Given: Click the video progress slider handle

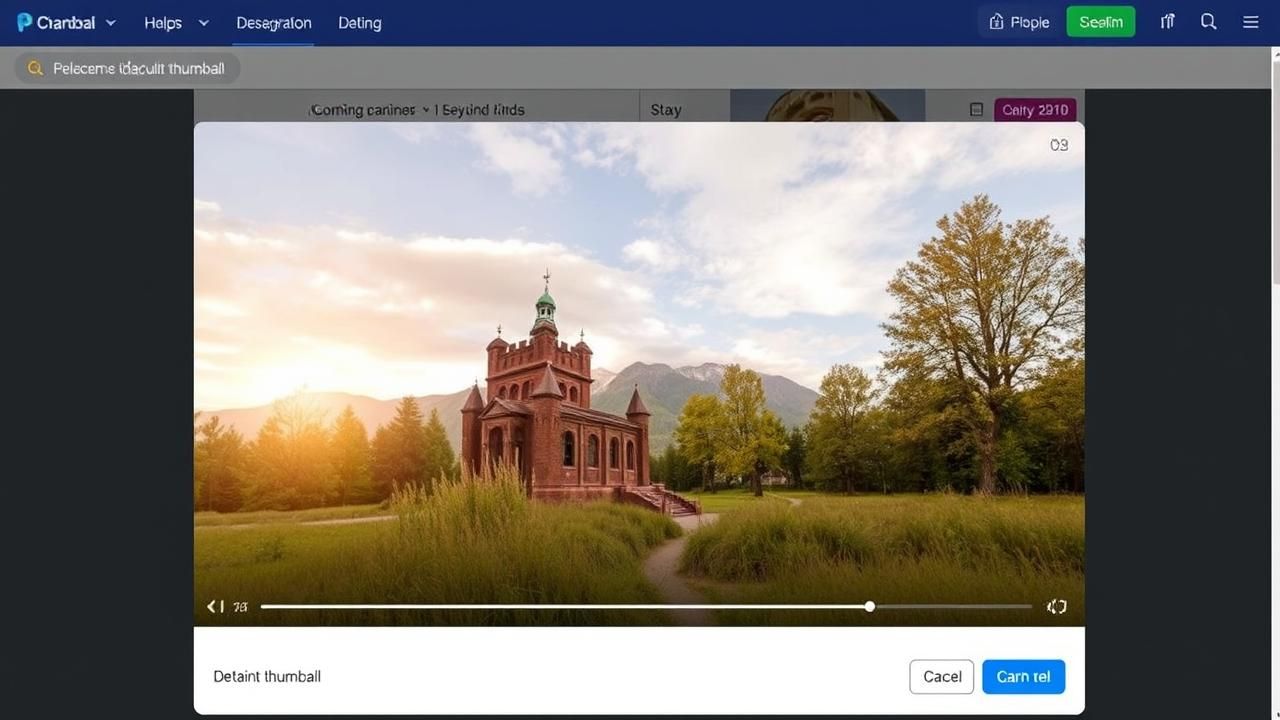Looking at the screenshot, I should (870, 606).
